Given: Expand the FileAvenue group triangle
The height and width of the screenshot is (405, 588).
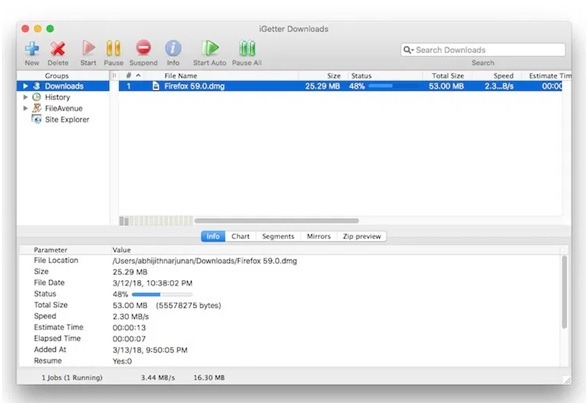Looking at the screenshot, I should (x=25, y=108).
